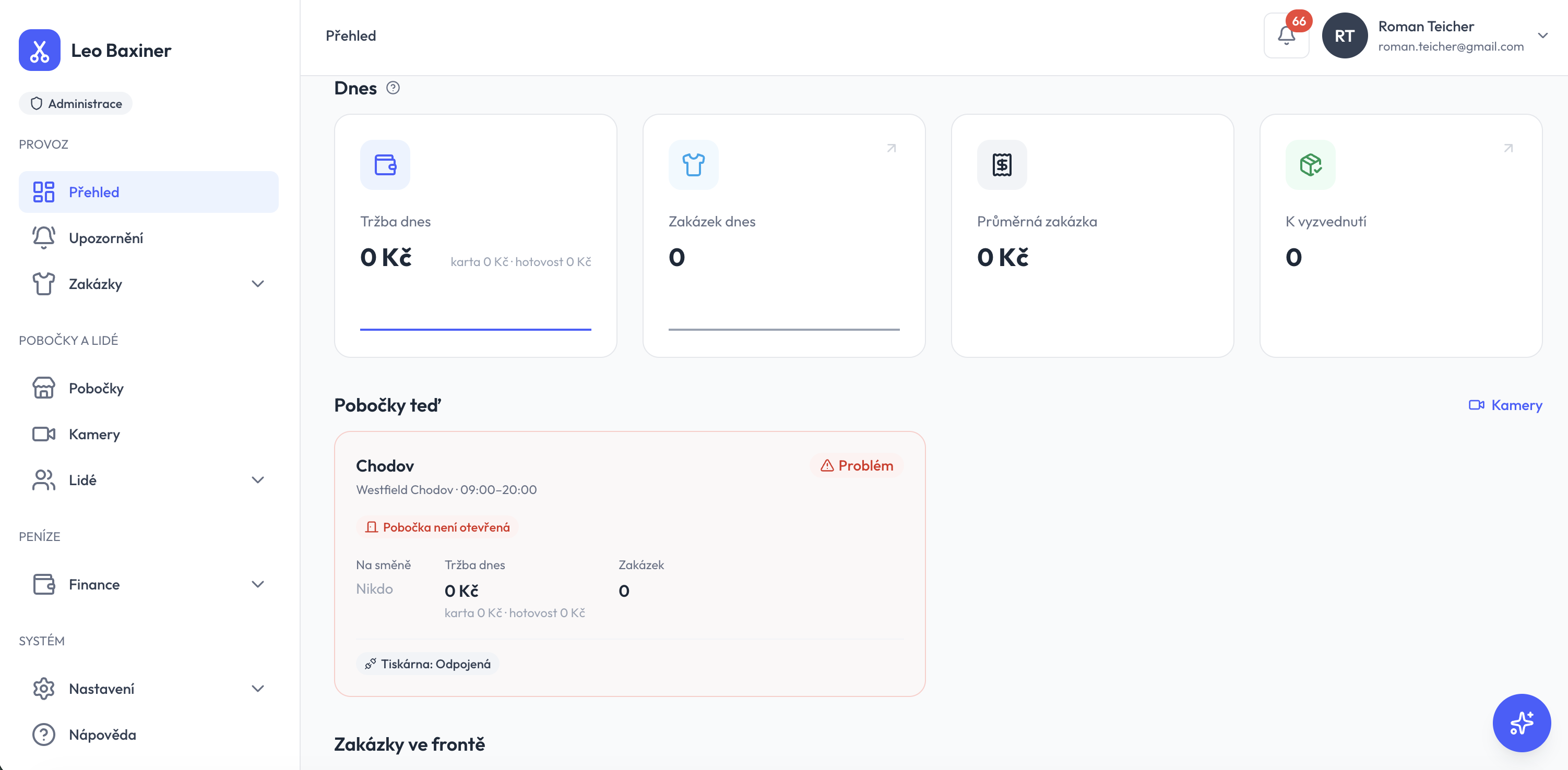Open the notifications bell with 66 badge

[1286, 36]
